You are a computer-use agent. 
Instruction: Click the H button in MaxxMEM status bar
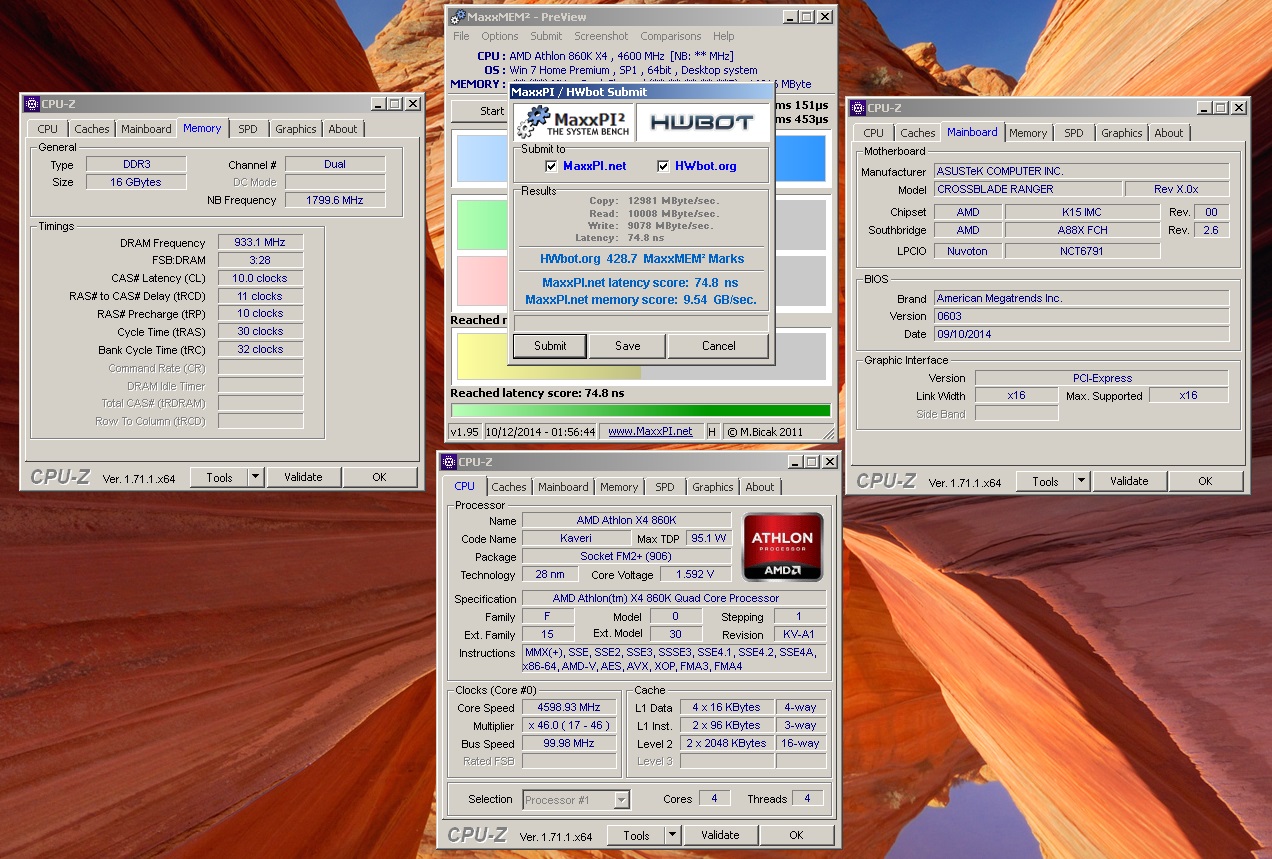tap(712, 431)
